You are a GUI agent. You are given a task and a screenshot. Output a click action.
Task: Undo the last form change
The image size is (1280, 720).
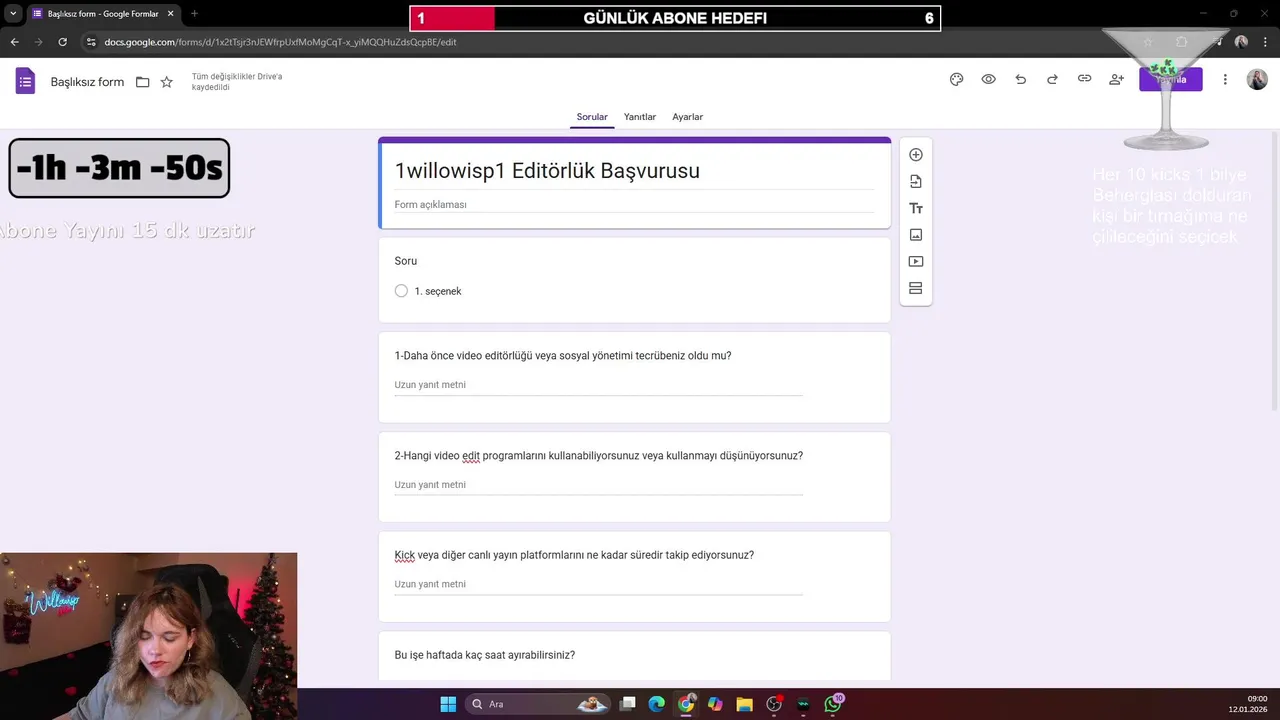pos(1020,80)
